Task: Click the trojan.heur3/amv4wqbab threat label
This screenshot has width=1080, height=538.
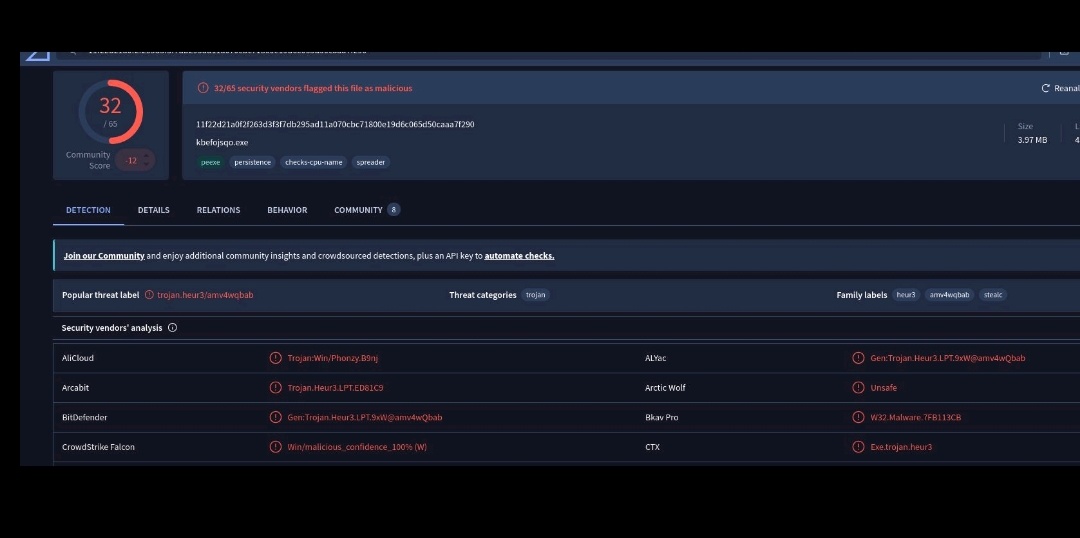Action: [x=205, y=295]
